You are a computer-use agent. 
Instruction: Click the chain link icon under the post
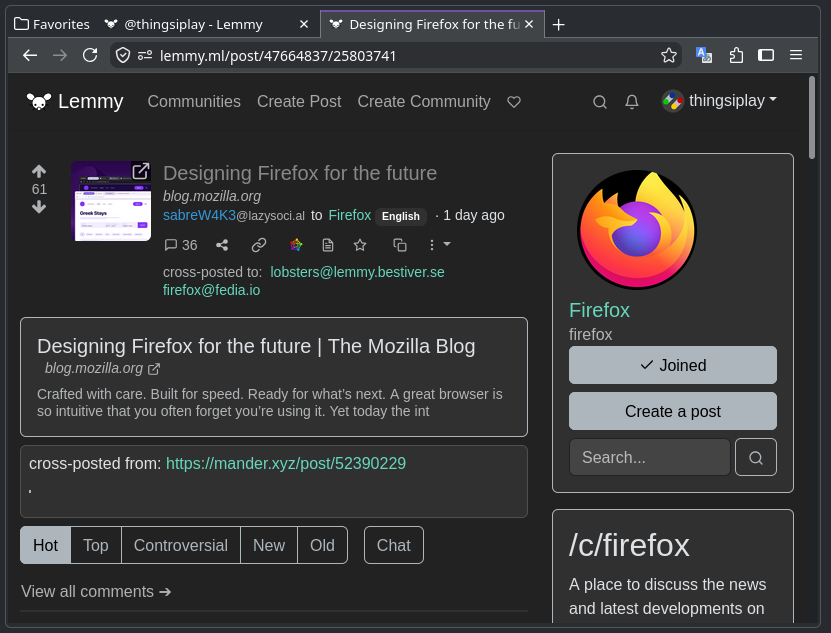coord(259,245)
